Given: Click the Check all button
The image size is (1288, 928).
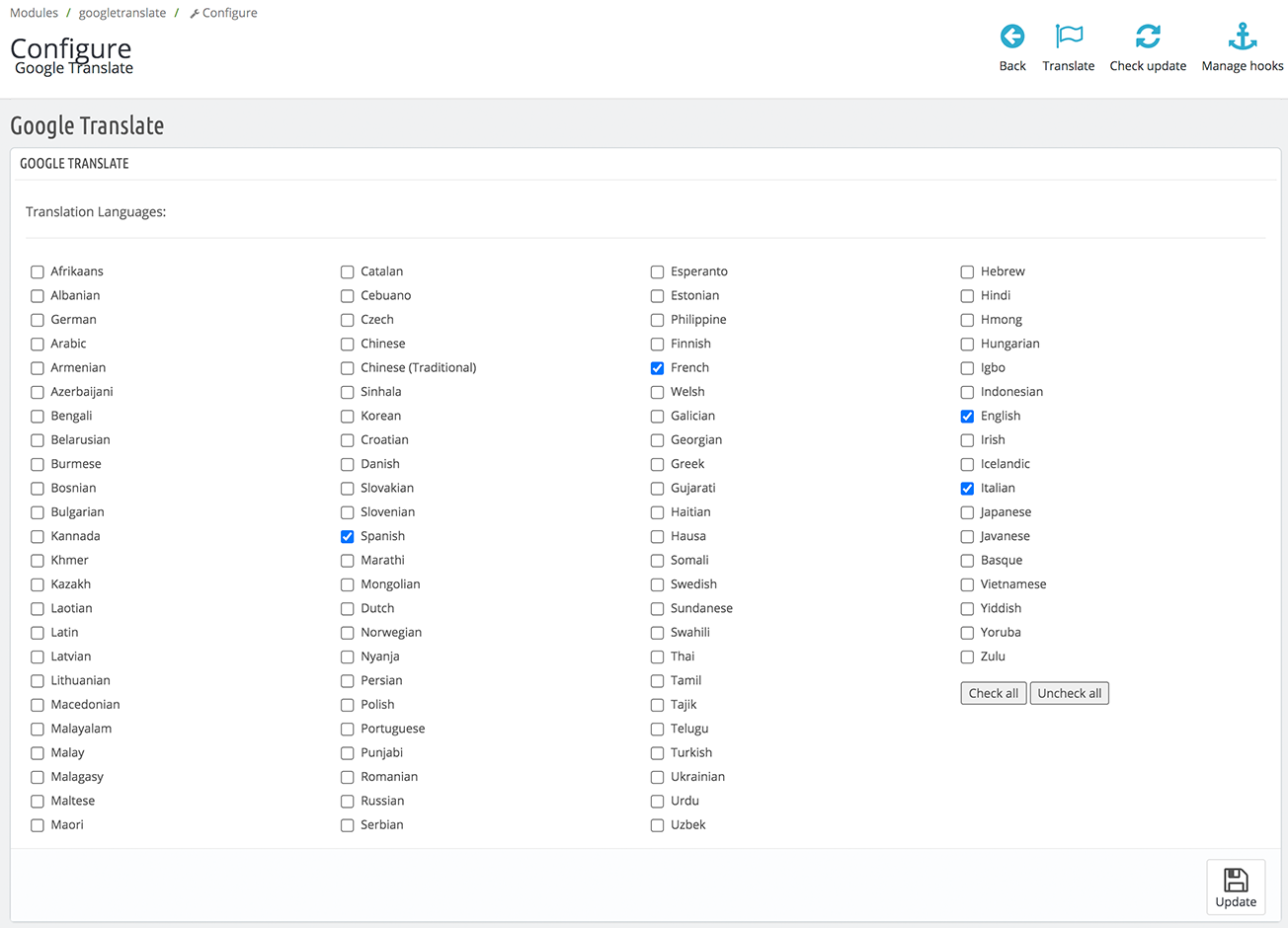Looking at the screenshot, I should click(994, 693).
